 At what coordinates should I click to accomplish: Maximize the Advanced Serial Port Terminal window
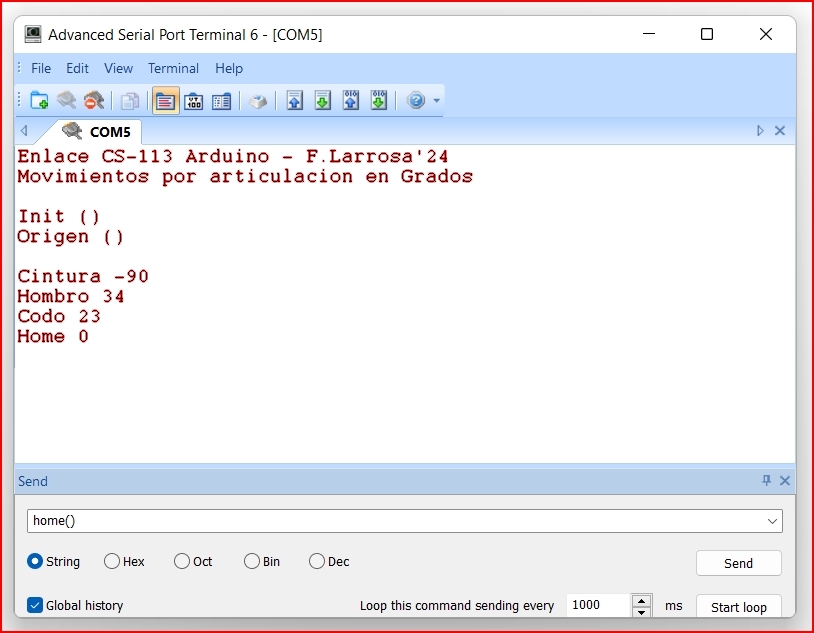707,34
